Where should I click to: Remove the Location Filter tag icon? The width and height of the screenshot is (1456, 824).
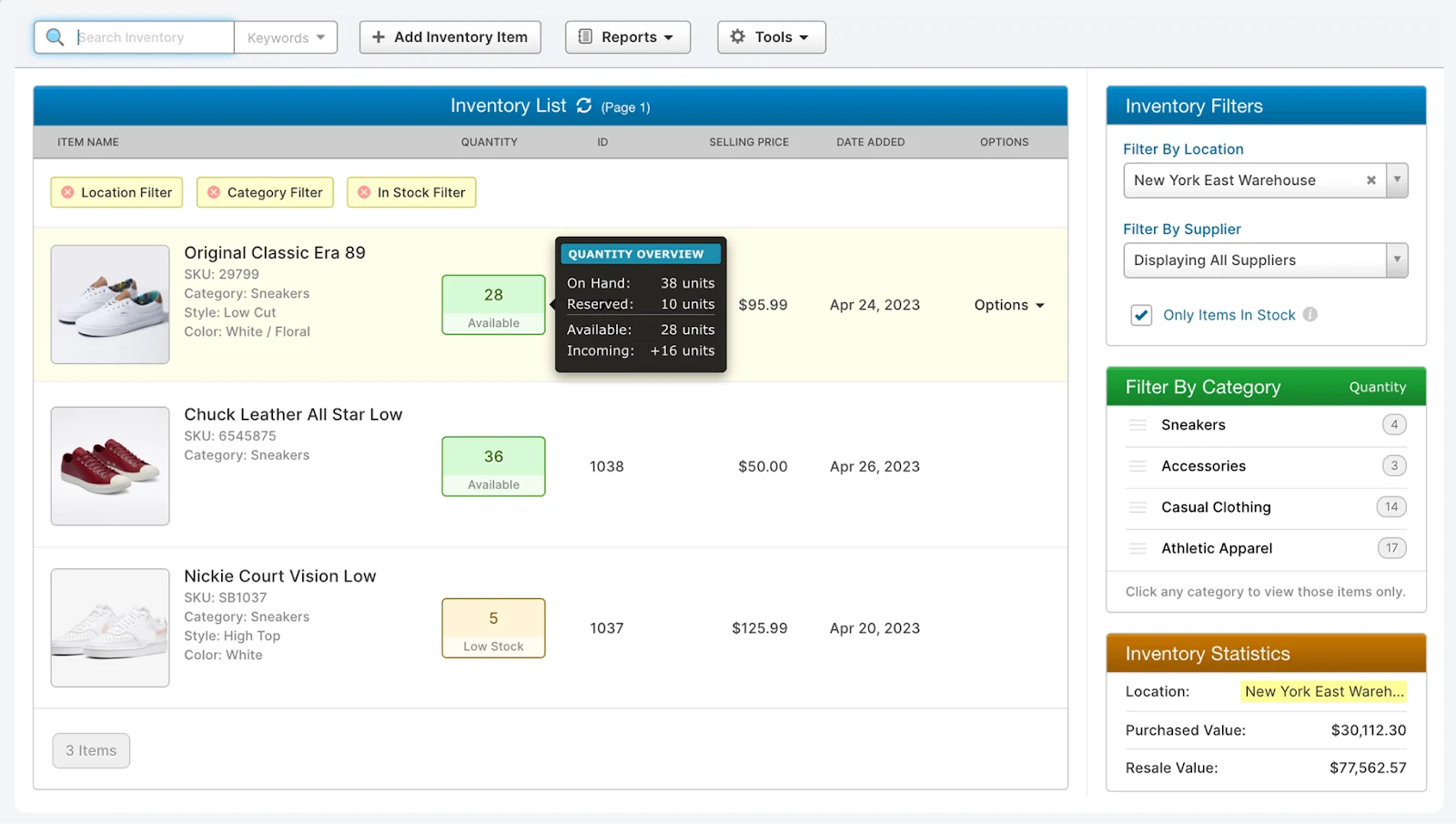67,192
